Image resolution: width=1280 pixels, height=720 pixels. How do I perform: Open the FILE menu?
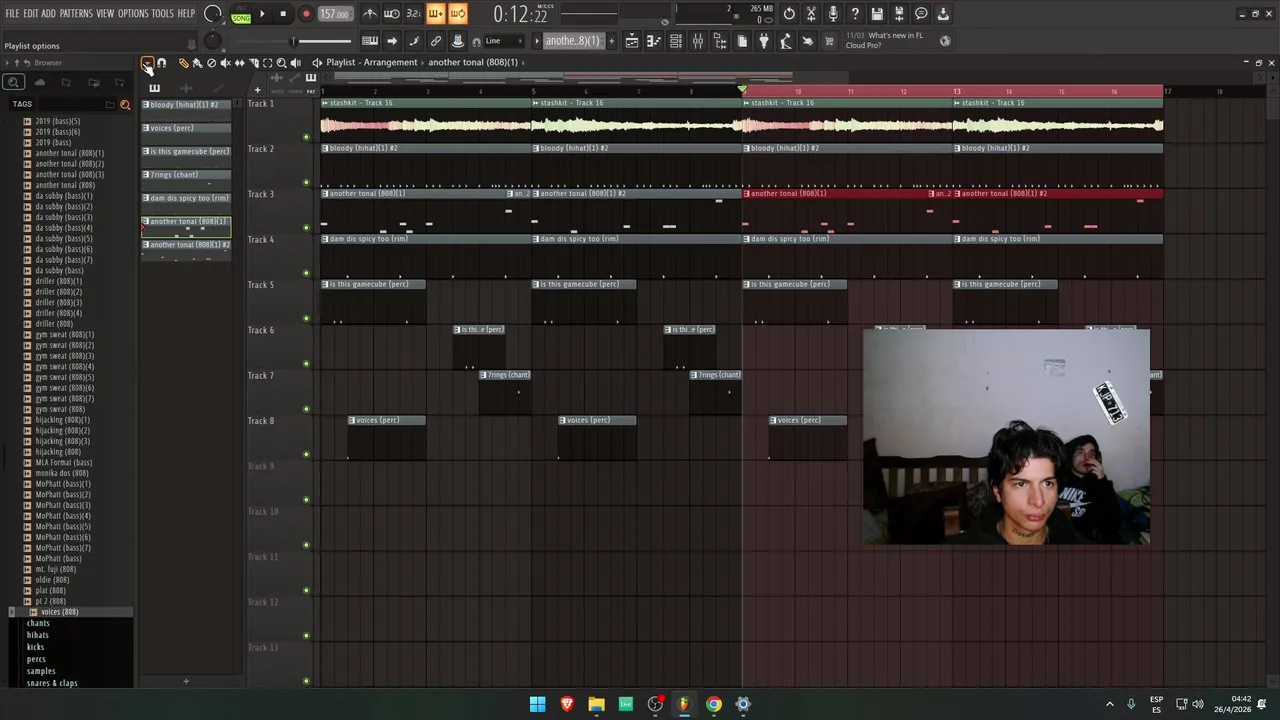pyautogui.click(x=12, y=14)
